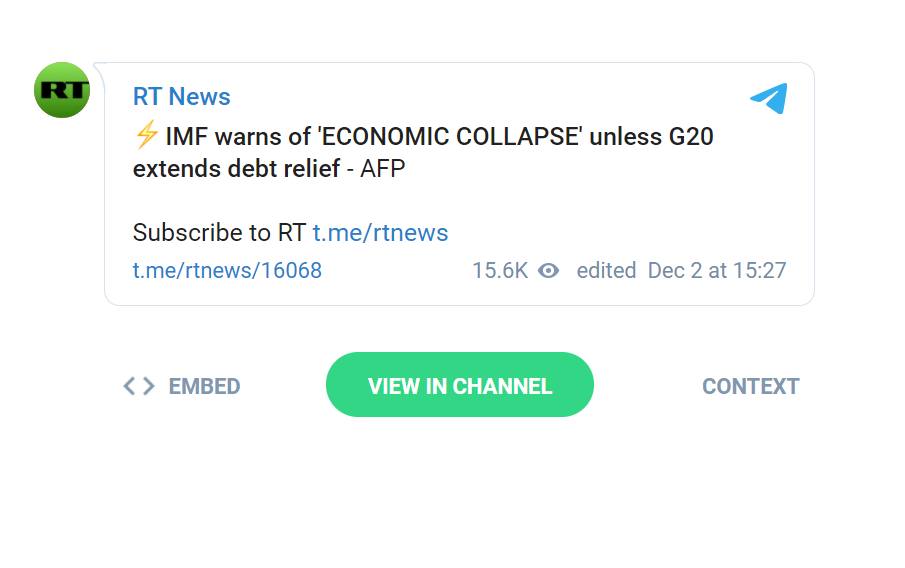This screenshot has width=905, height=568.
Task: Click the "extends debt relief" text
Action: tap(236, 168)
